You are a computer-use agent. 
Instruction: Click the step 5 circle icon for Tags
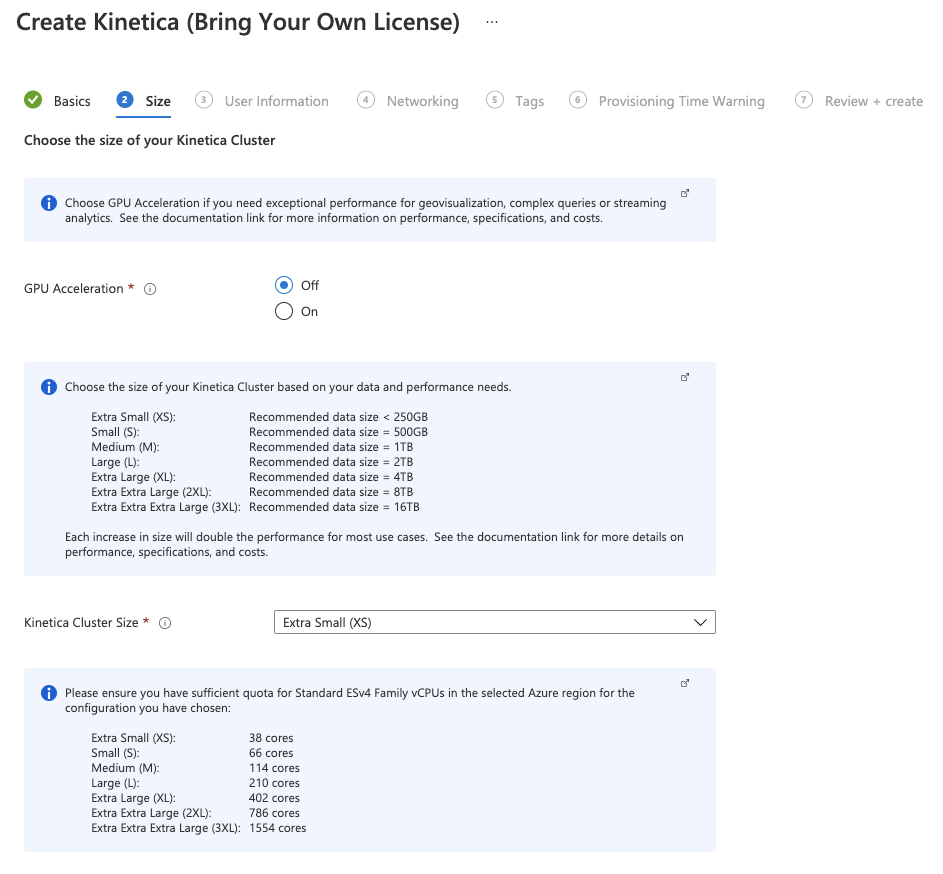(494, 100)
